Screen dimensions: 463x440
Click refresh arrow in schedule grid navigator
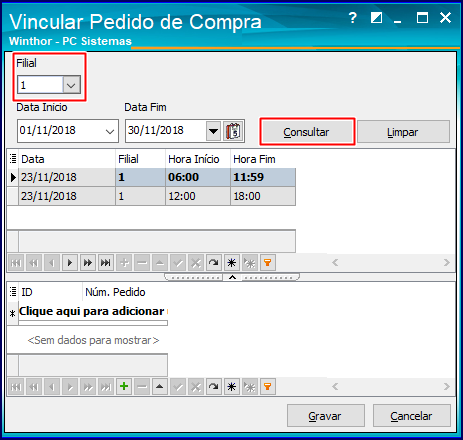(213, 263)
